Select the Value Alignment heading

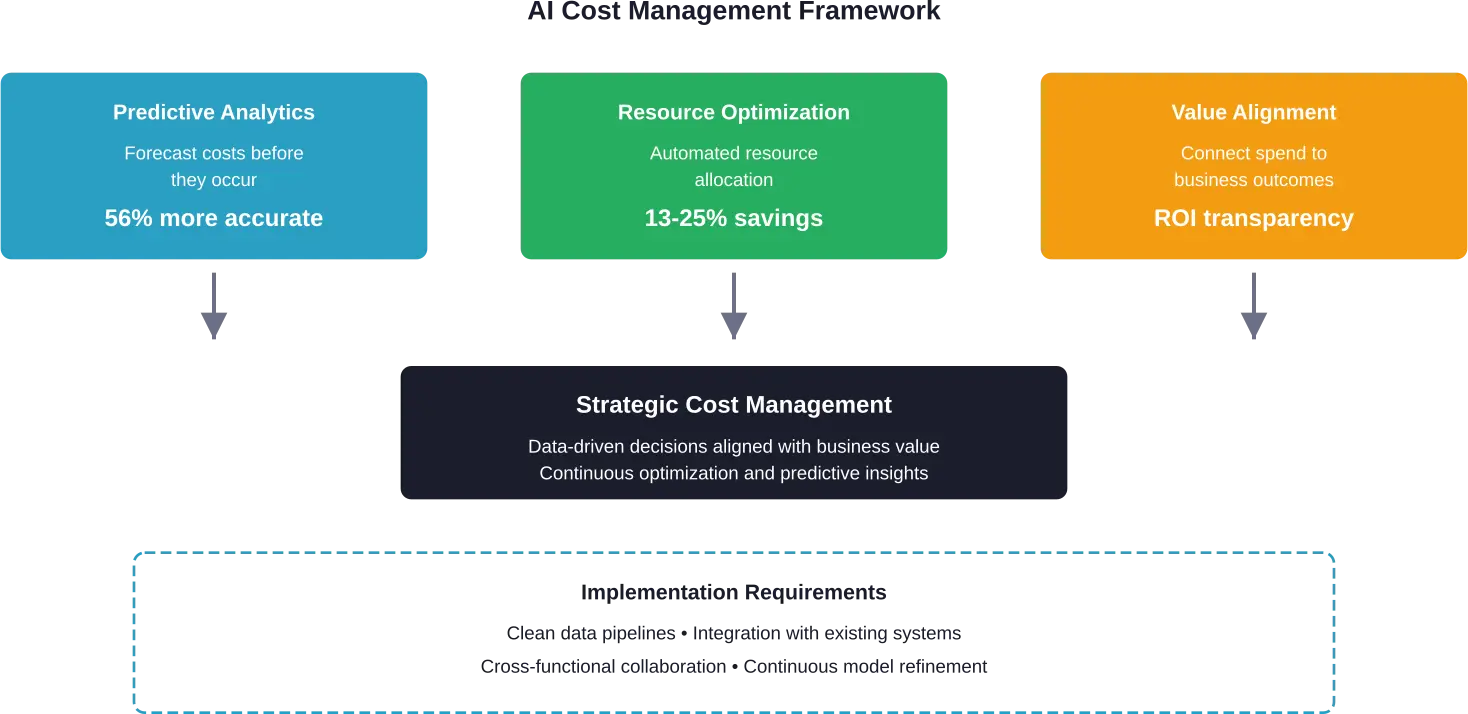(1253, 113)
